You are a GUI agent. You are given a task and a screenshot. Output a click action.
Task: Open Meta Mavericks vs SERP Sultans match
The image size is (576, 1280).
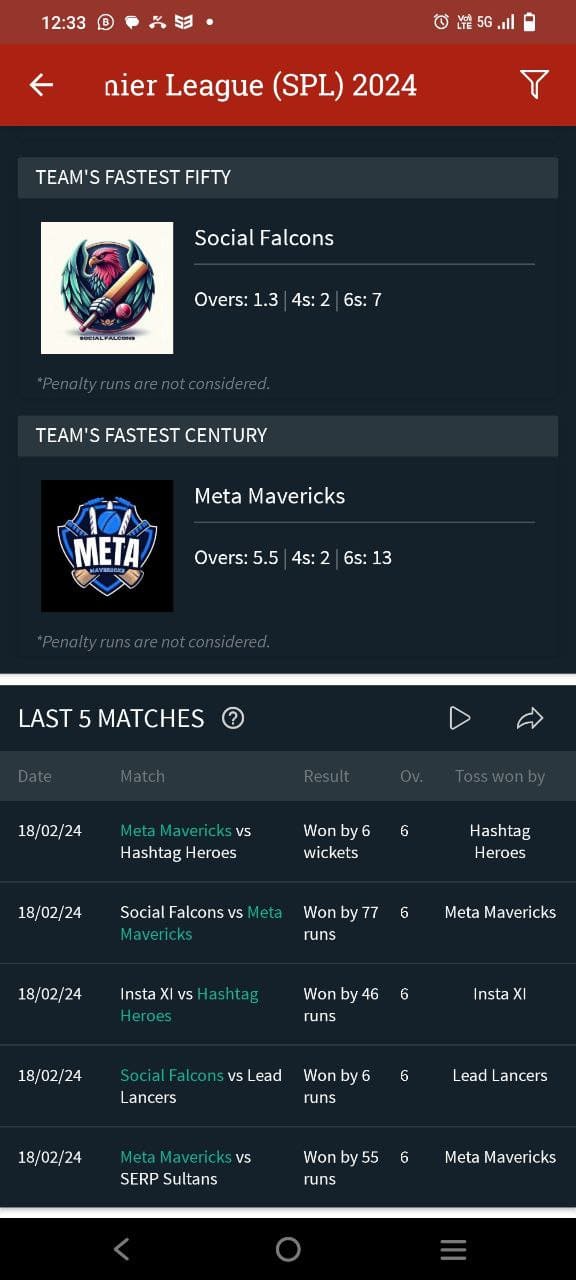pyautogui.click(x=288, y=1168)
